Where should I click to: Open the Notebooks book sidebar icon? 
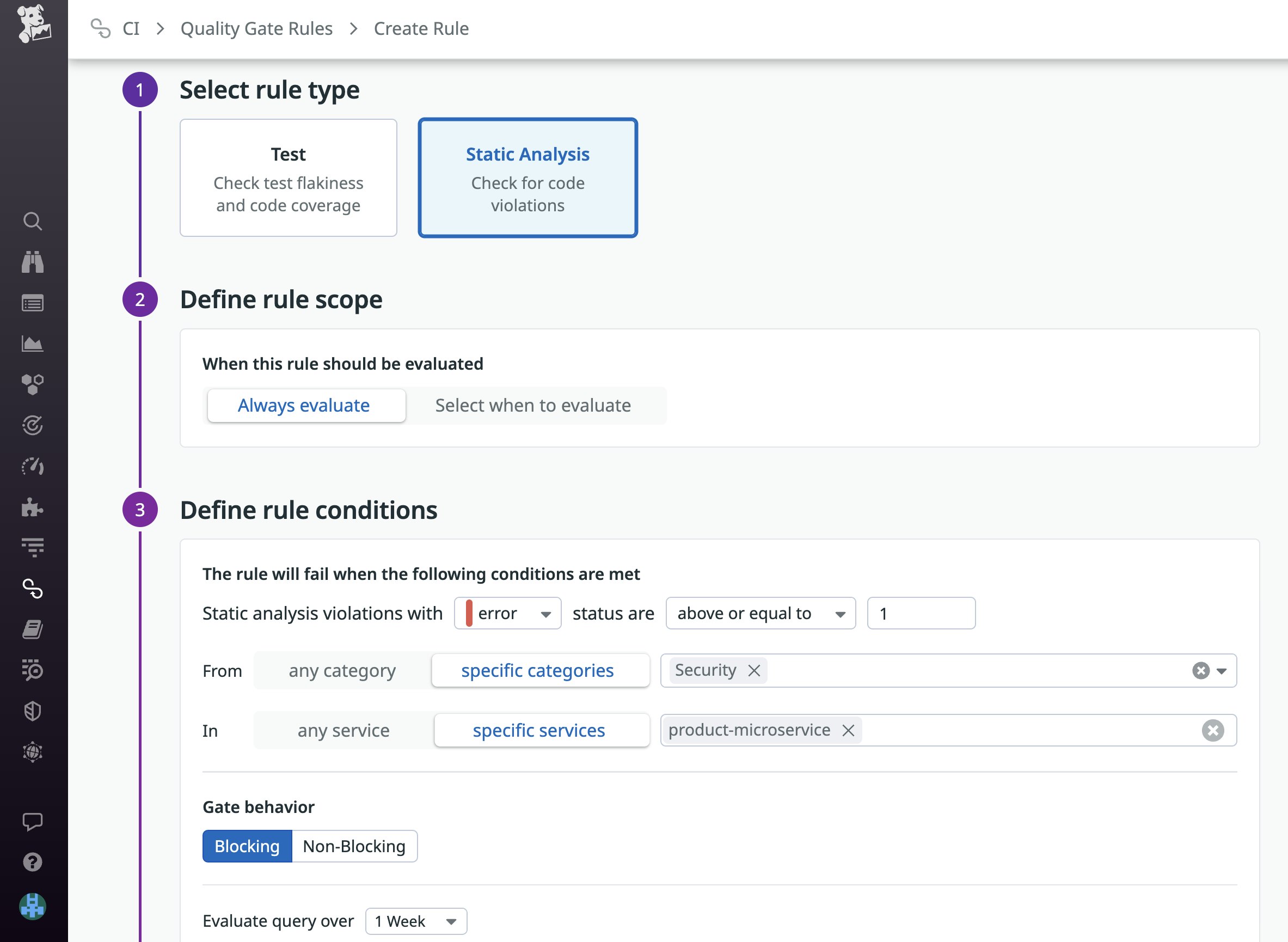click(33, 629)
